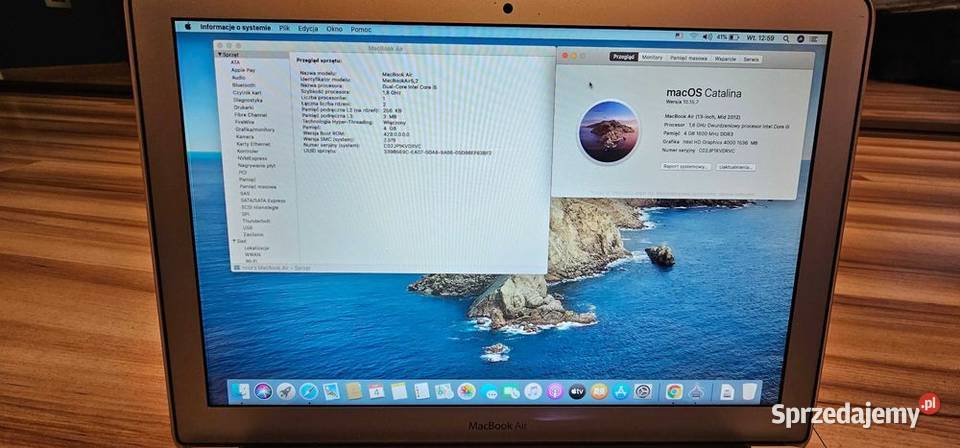Collapse the Sprzęt section triangle

[220, 54]
